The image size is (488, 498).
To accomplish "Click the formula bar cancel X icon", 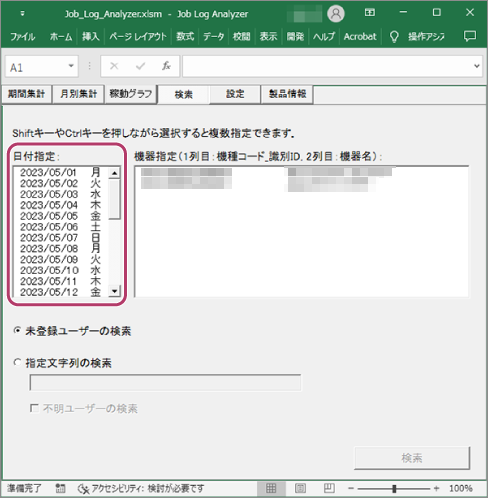I will point(114,66).
